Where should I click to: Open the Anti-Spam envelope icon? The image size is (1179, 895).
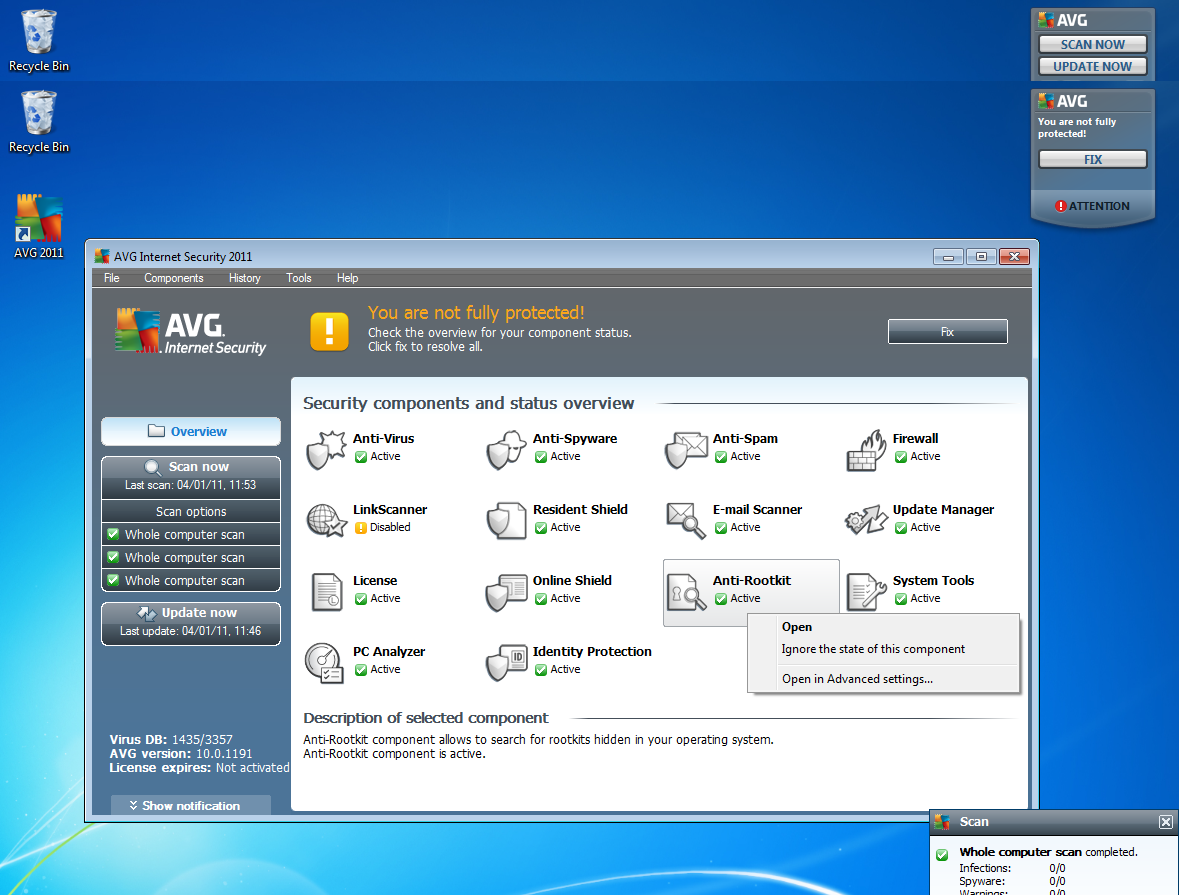point(686,447)
